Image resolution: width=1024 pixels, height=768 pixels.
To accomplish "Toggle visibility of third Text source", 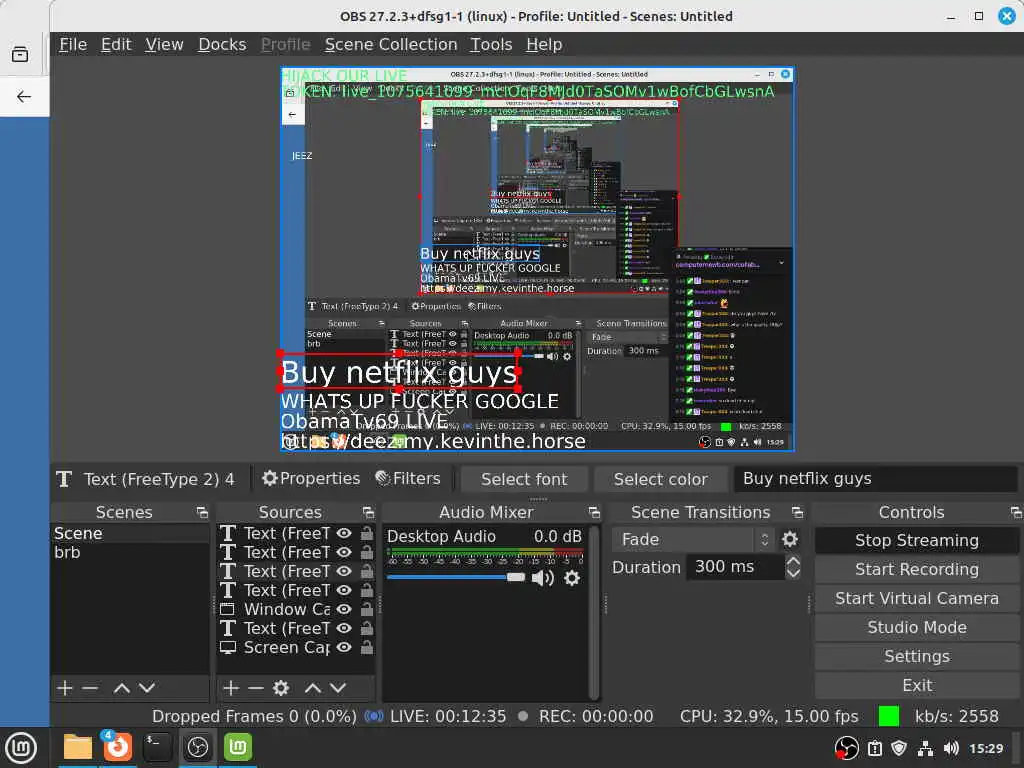I will 344,571.
